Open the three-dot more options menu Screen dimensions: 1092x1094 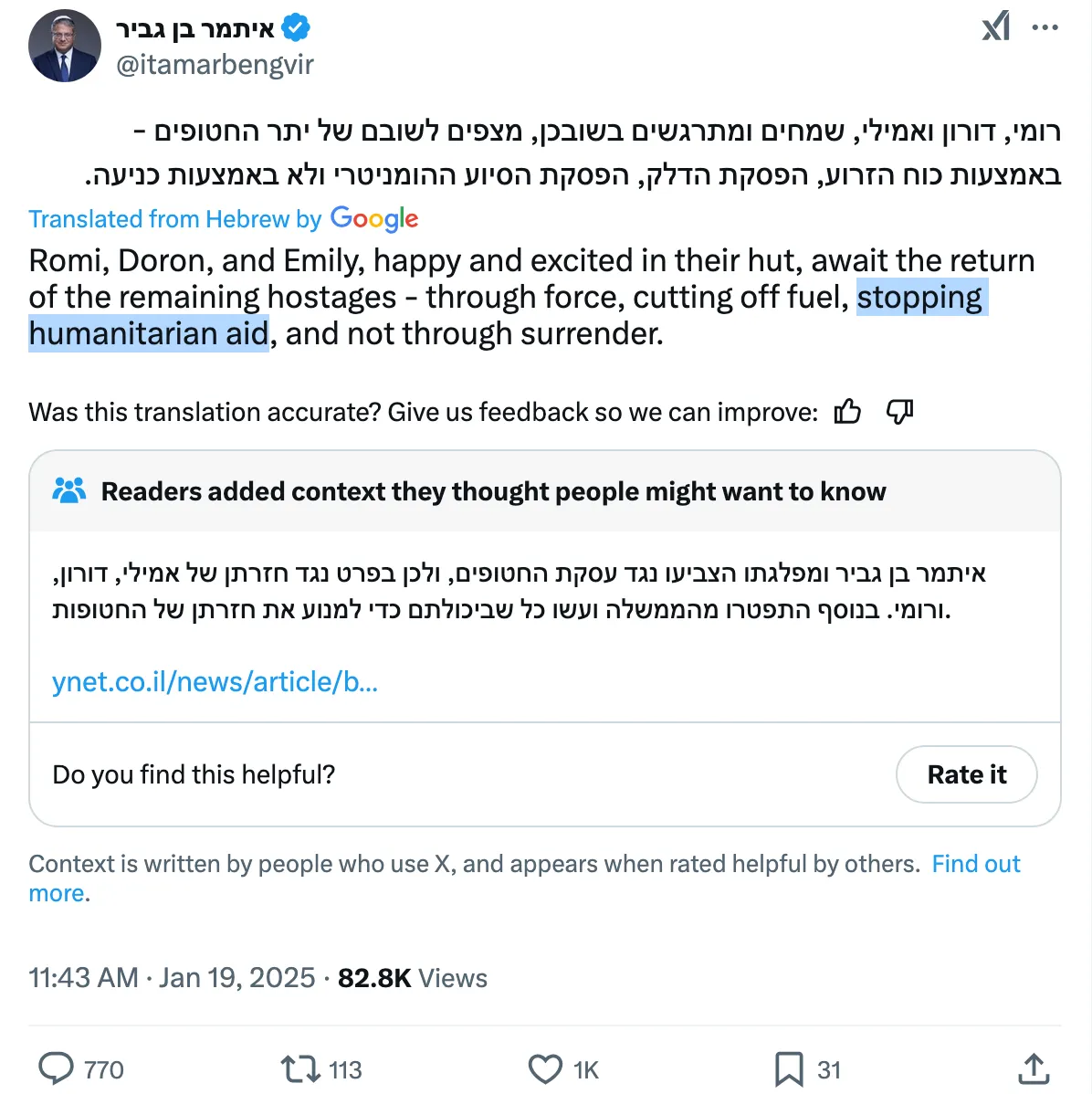click(1045, 27)
